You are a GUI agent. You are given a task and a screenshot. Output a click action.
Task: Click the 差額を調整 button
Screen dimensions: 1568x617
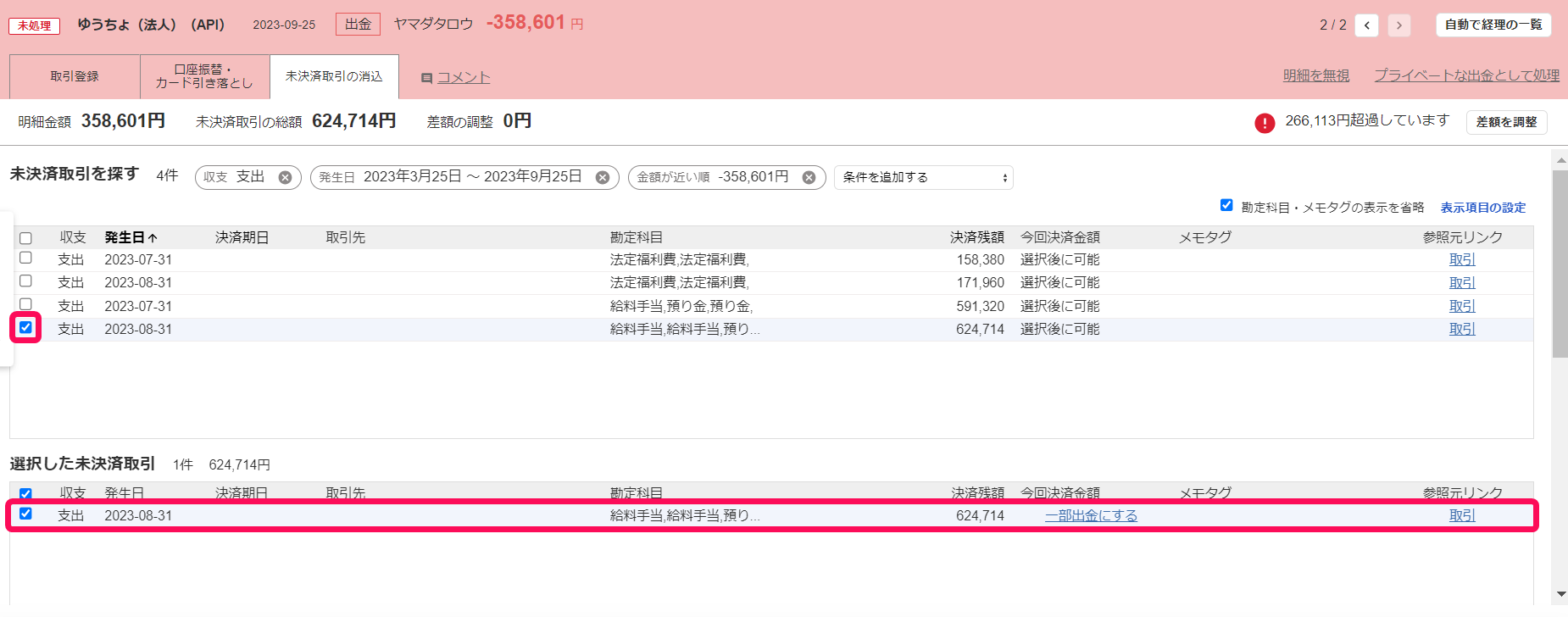coord(1506,122)
